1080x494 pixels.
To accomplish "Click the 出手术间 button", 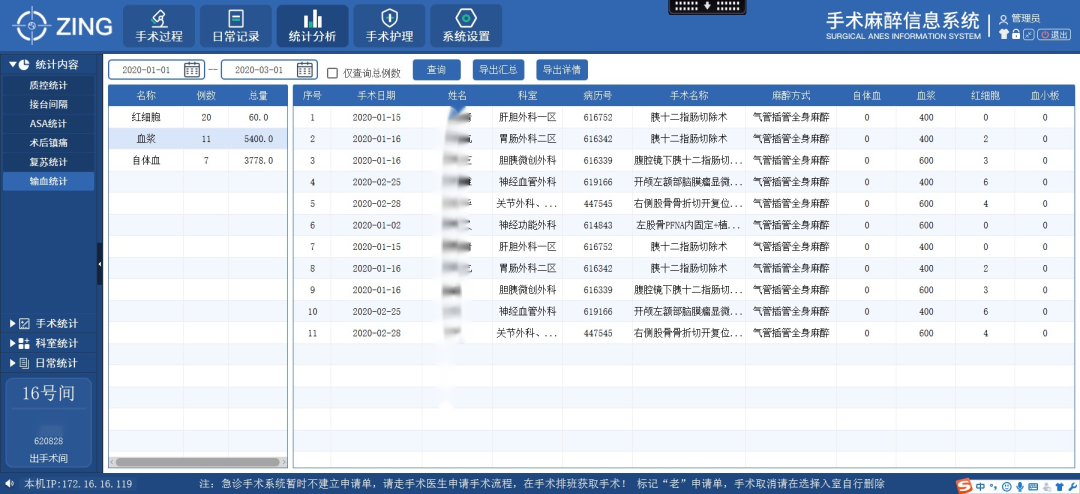I will pyautogui.click(x=48, y=459).
